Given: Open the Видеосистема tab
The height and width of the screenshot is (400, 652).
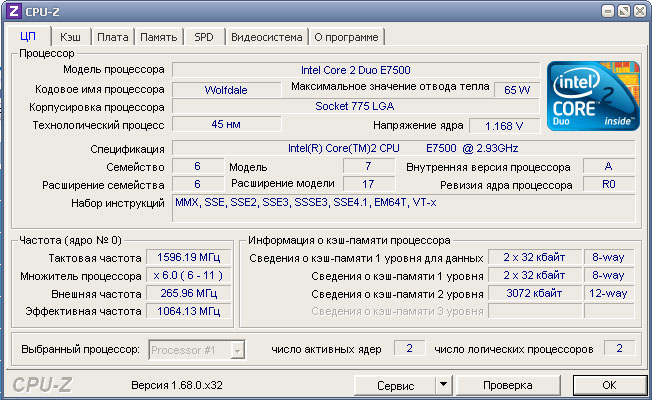Looking at the screenshot, I should tap(267, 37).
